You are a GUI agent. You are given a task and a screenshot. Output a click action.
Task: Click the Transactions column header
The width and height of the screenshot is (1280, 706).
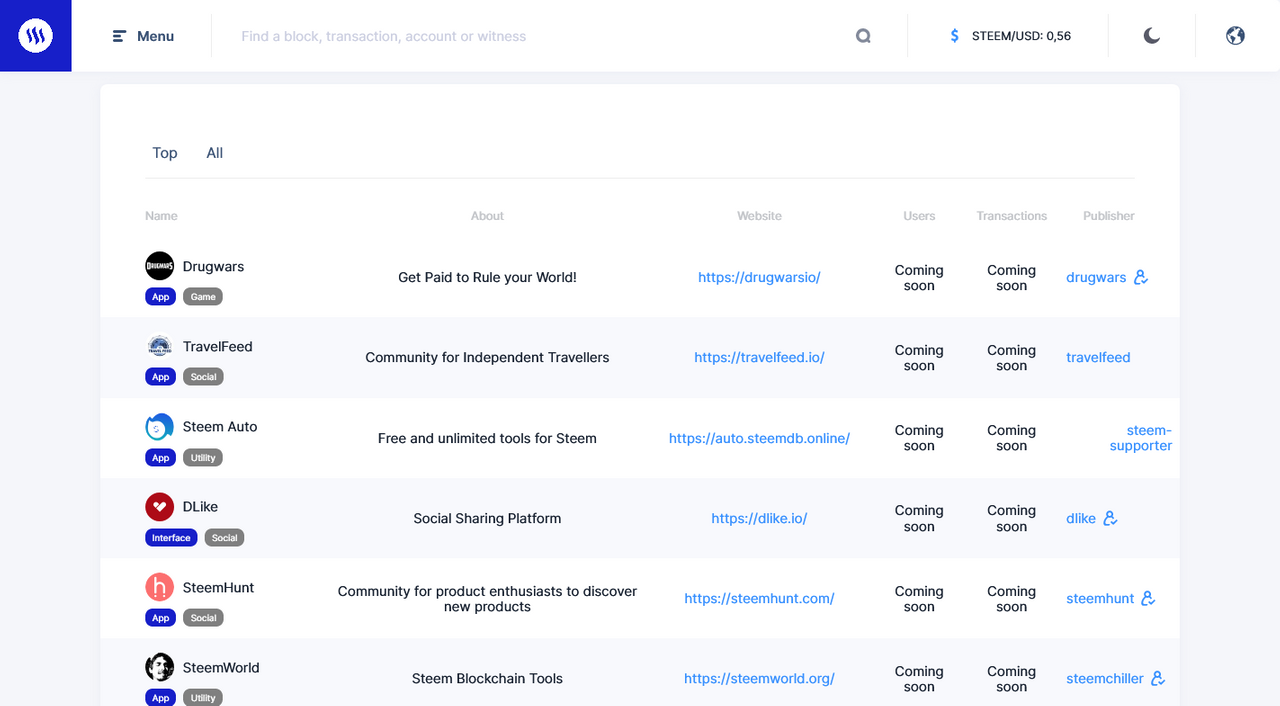tap(1011, 216)
